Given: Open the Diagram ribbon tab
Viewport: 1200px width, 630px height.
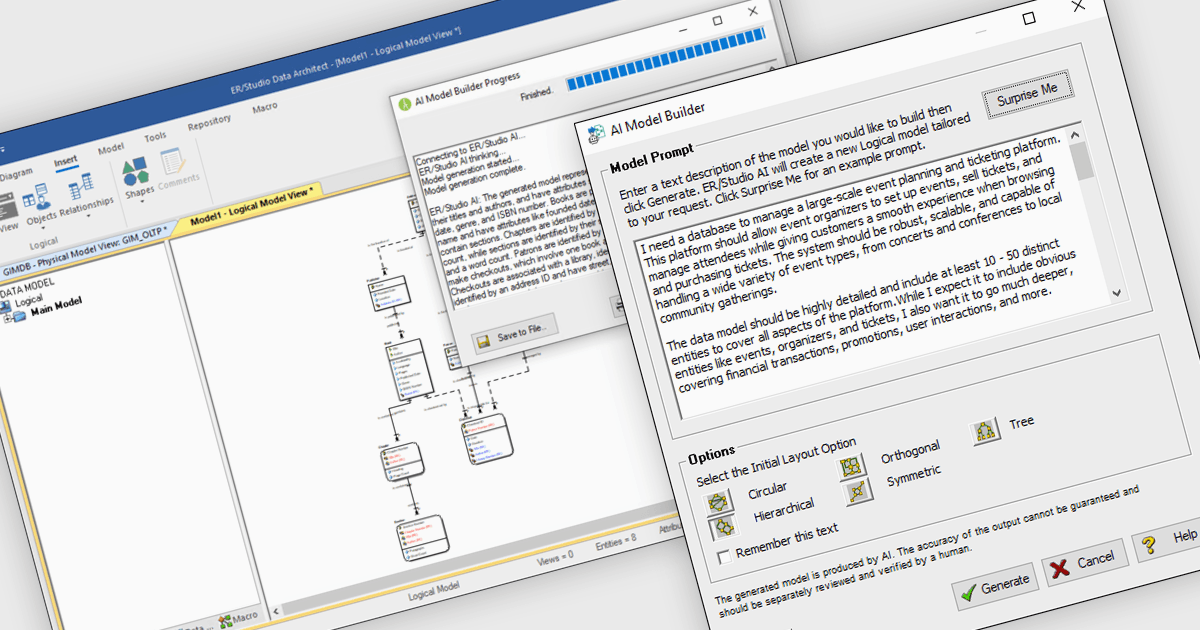Looking at the screenshot, I should click(16, 173).
